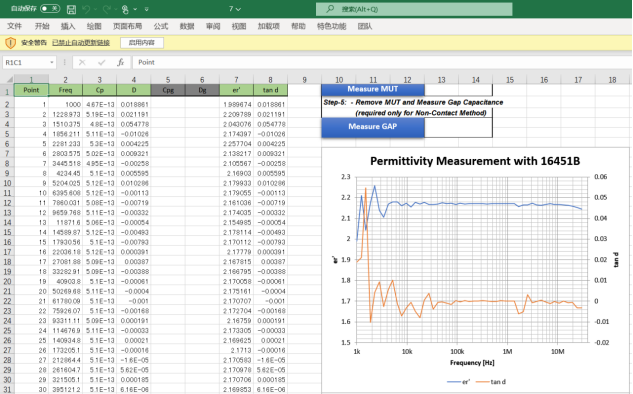Toggle the 自动保存 AutoSave switch
633x394 pixels.
50,8
